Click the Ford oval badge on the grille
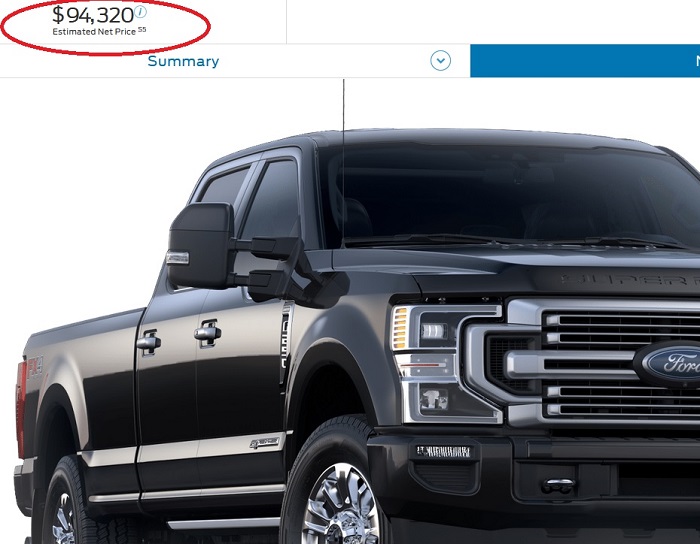 pyautogui.click(x=668, y=363)
